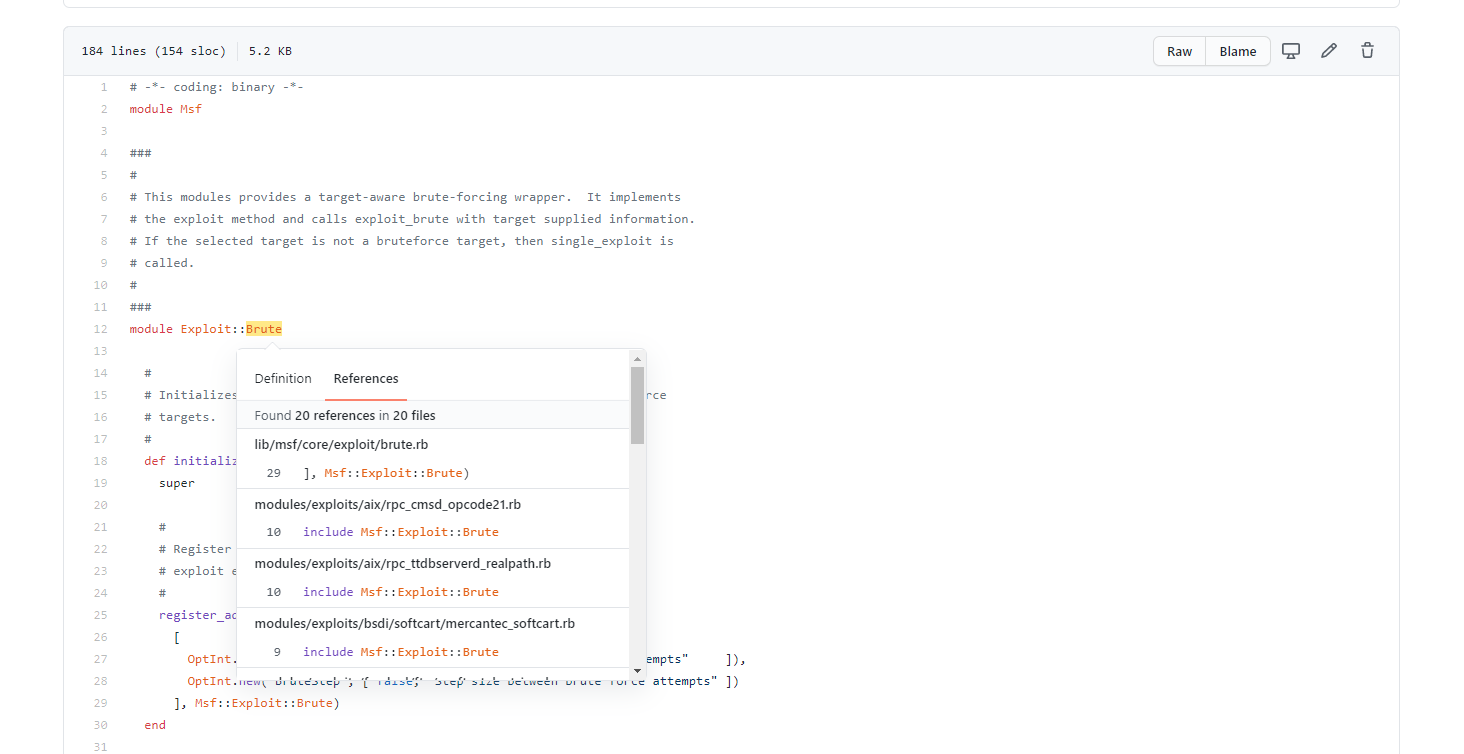Open lib/msf/core/exploit/brute.rb reference file
Screen dimensions: 1464x754
341,444
